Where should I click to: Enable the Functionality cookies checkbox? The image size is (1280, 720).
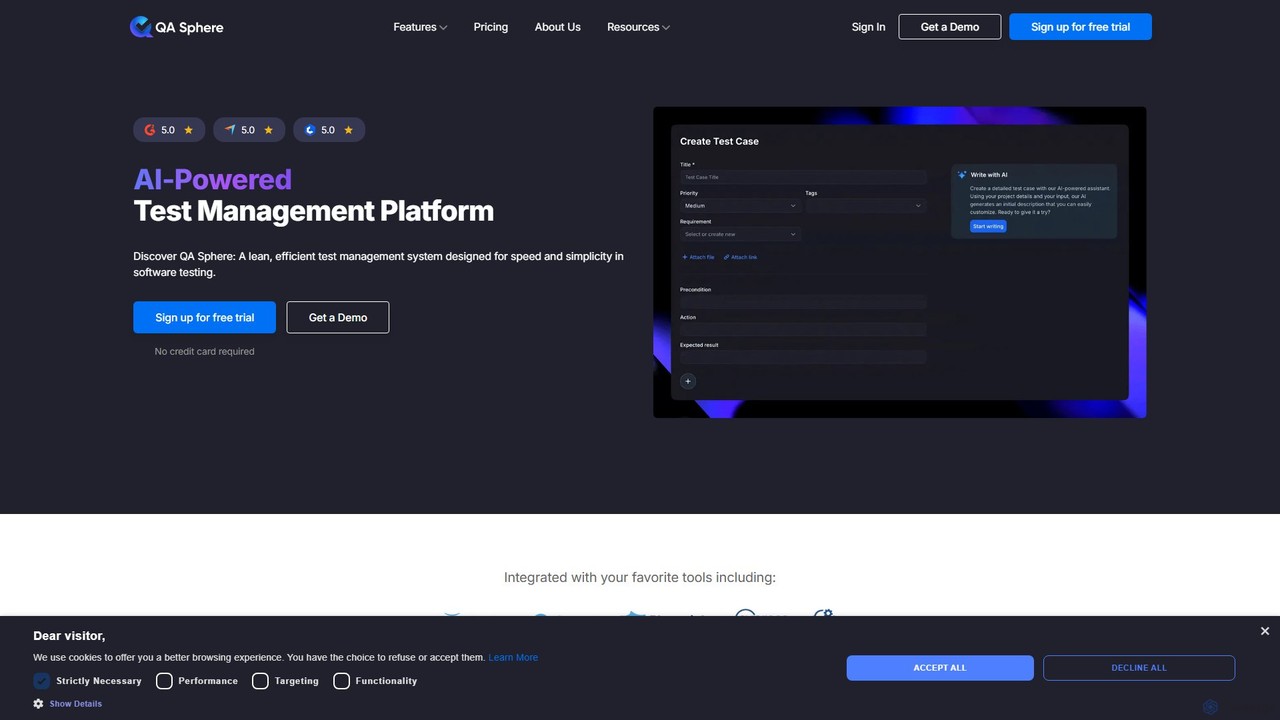click(x=341, y=681)
